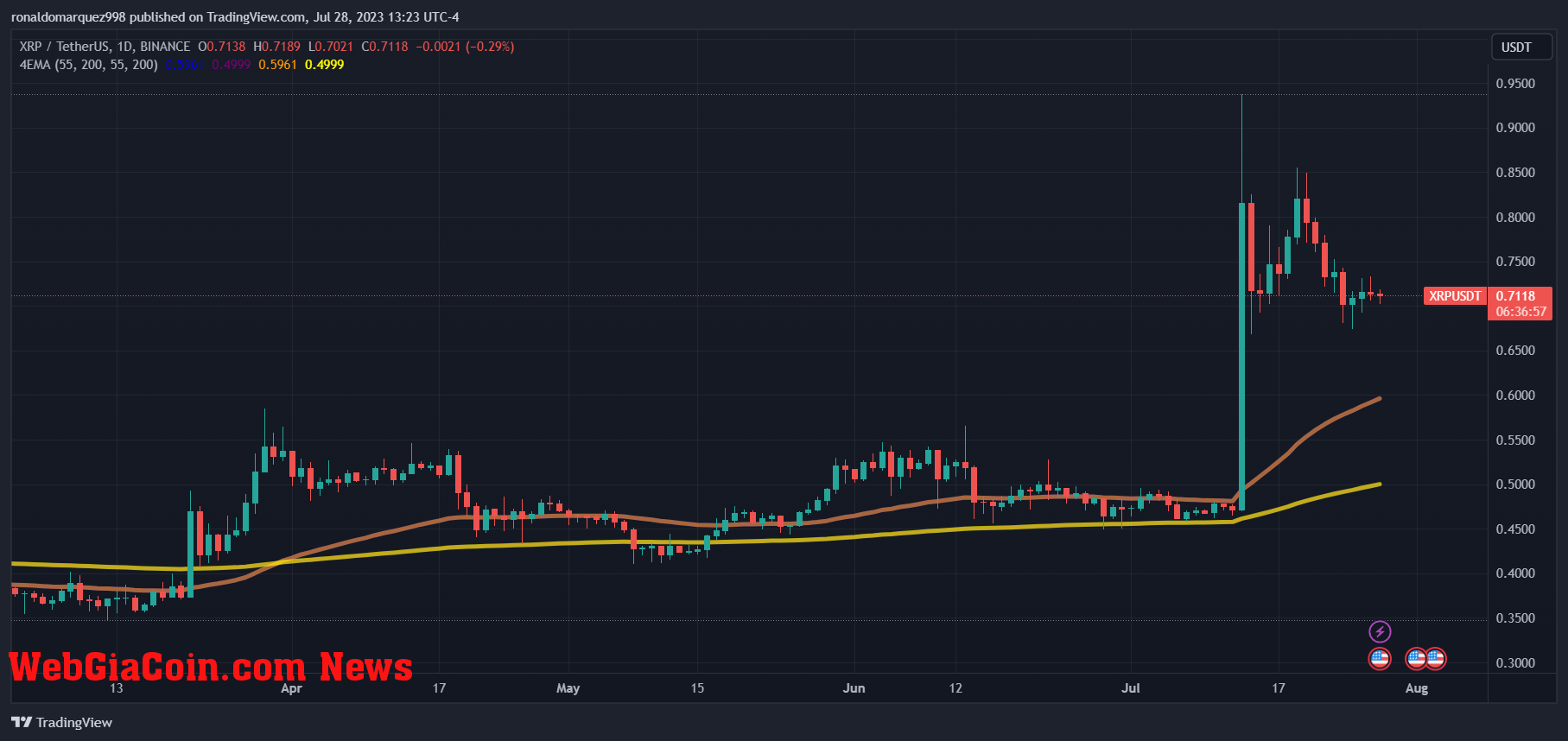Viewport: 1568px width, 741px height.
Task: Click the change value −0.0021 (−0.29%)
Action: point(465,47)
